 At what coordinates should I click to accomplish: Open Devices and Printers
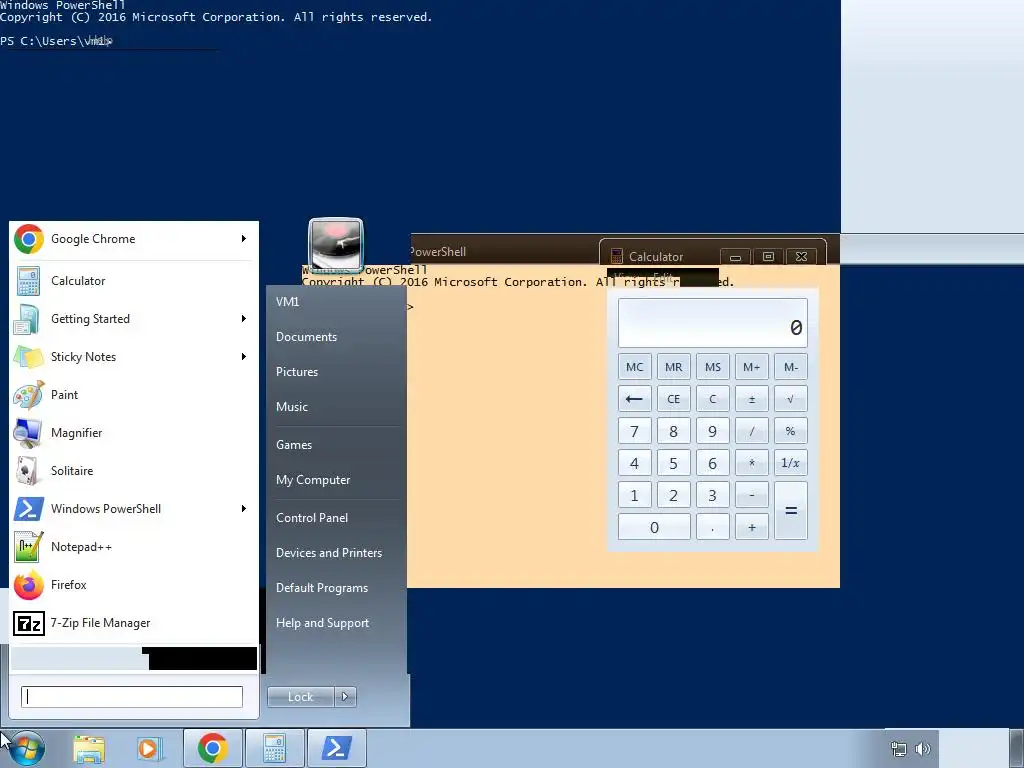328,553
